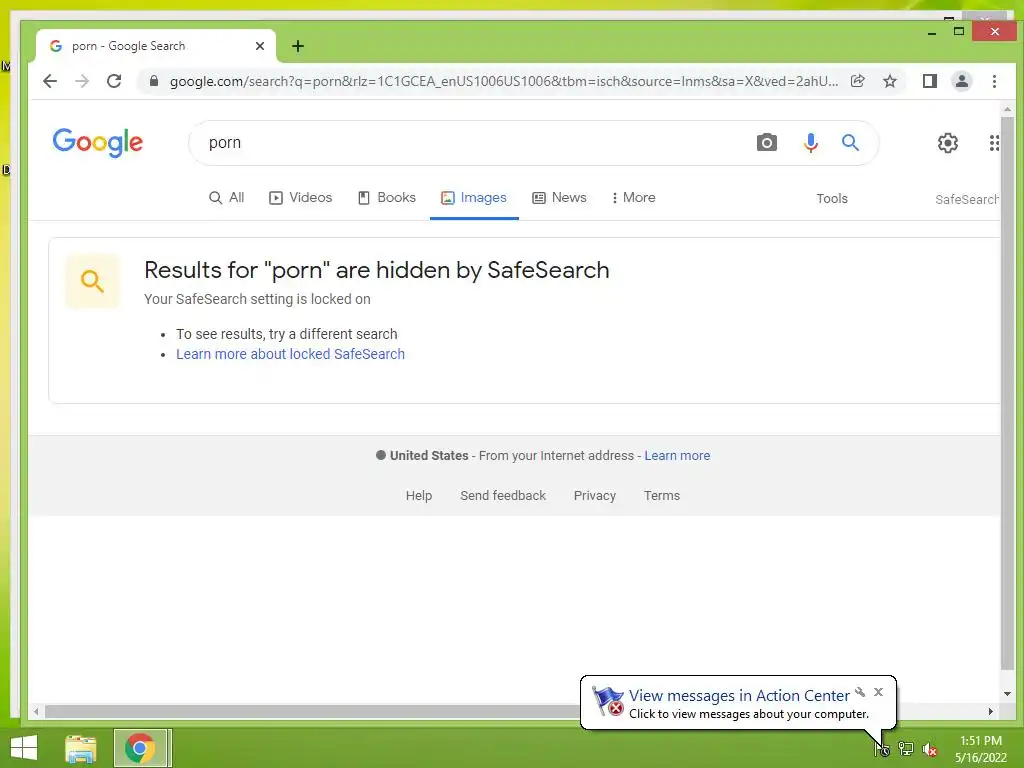The image size is (1024, 768).
Task: Submit search with blue magnifier icon
Action: tap(850, 142)
